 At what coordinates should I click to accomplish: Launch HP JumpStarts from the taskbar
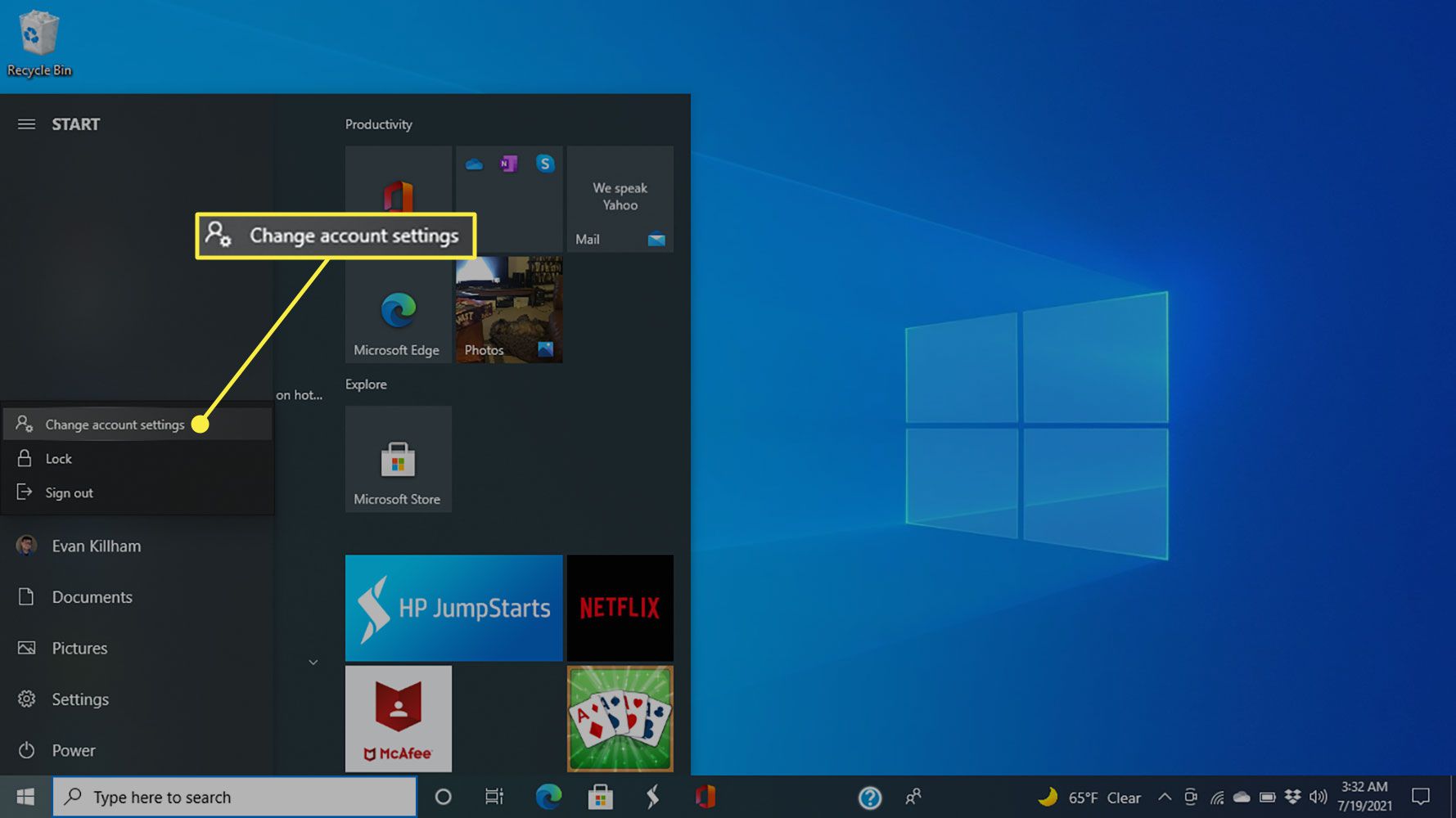point(653,797)
